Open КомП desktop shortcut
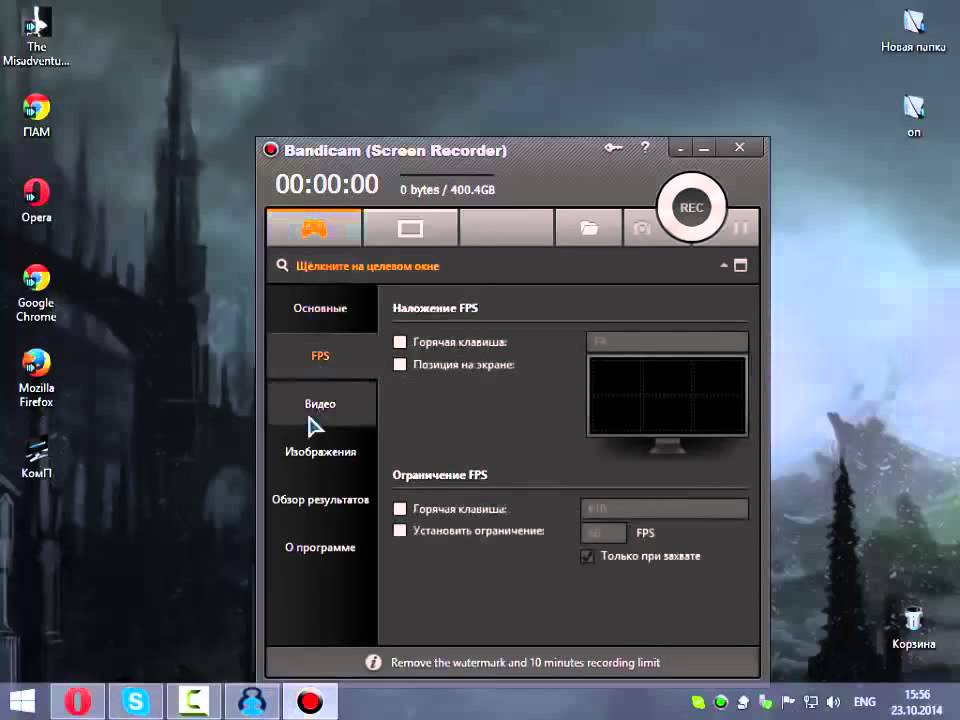Image resolution: width=960 pixels, height=720 pixels. point(36,458)
